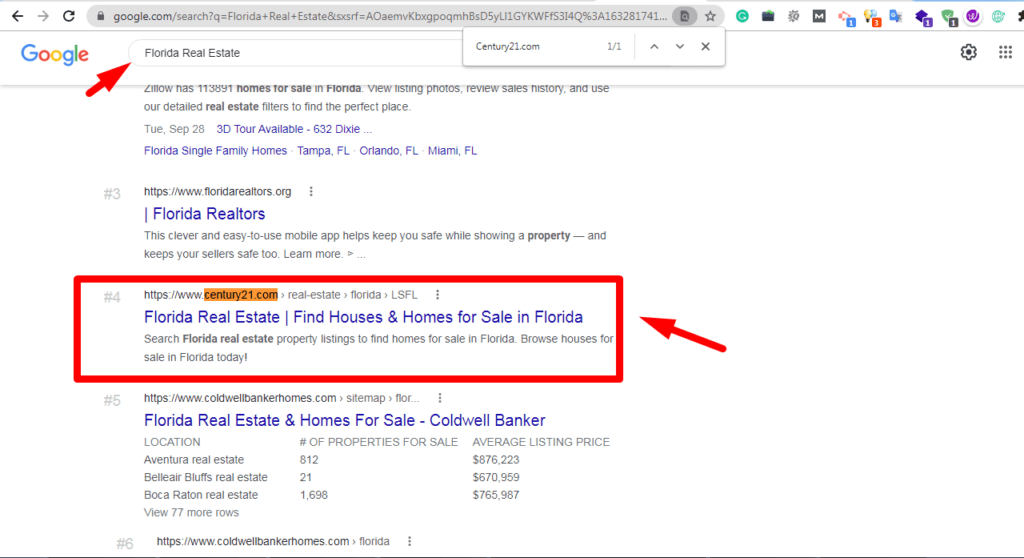Open Century 21 Florida Real Estate result title
Viewport: 1024px width, 558px height.
click(363, 317)
